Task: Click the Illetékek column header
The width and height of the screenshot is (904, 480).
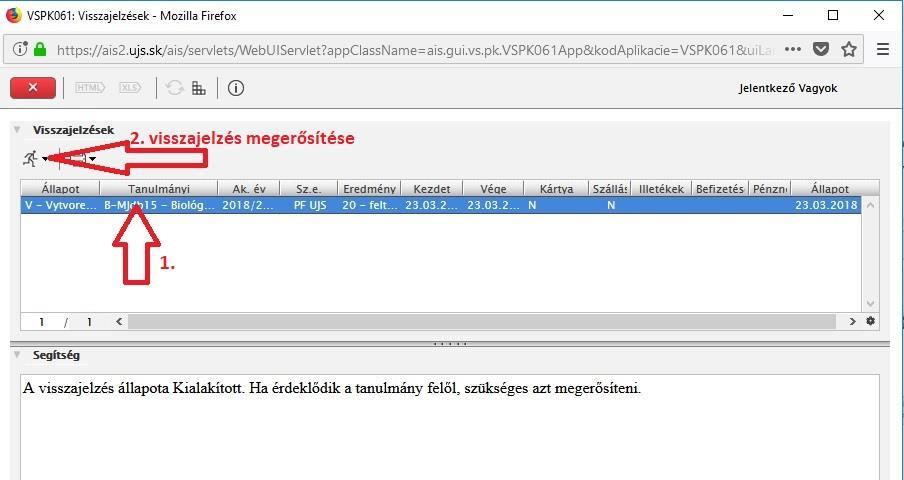Action: [x=661, y=188]
